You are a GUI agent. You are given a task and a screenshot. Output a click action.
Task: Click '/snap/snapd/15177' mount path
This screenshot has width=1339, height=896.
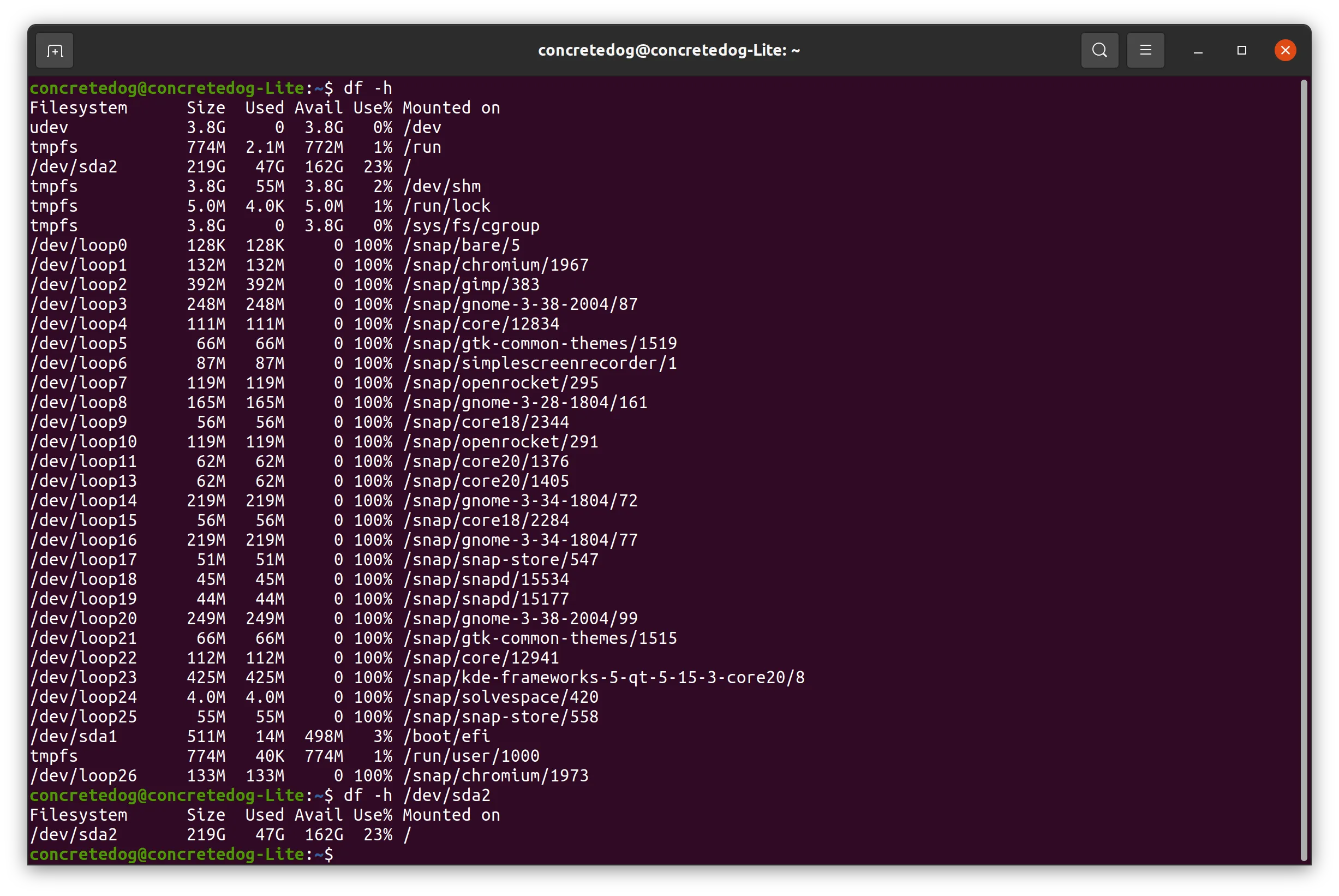[x=486, y=599]
